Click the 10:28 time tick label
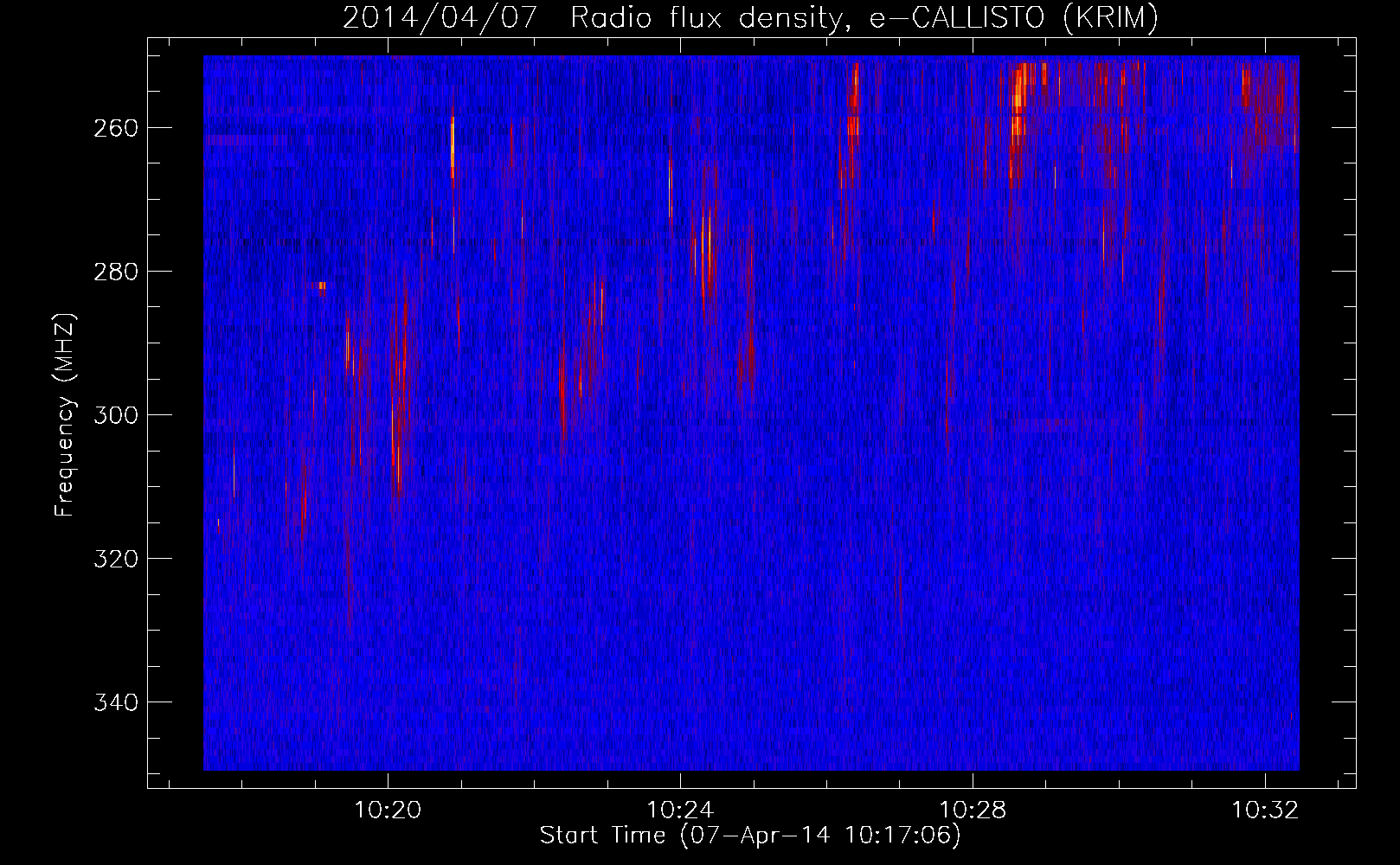Viewport: 1400px width, 865px height. 973,811
